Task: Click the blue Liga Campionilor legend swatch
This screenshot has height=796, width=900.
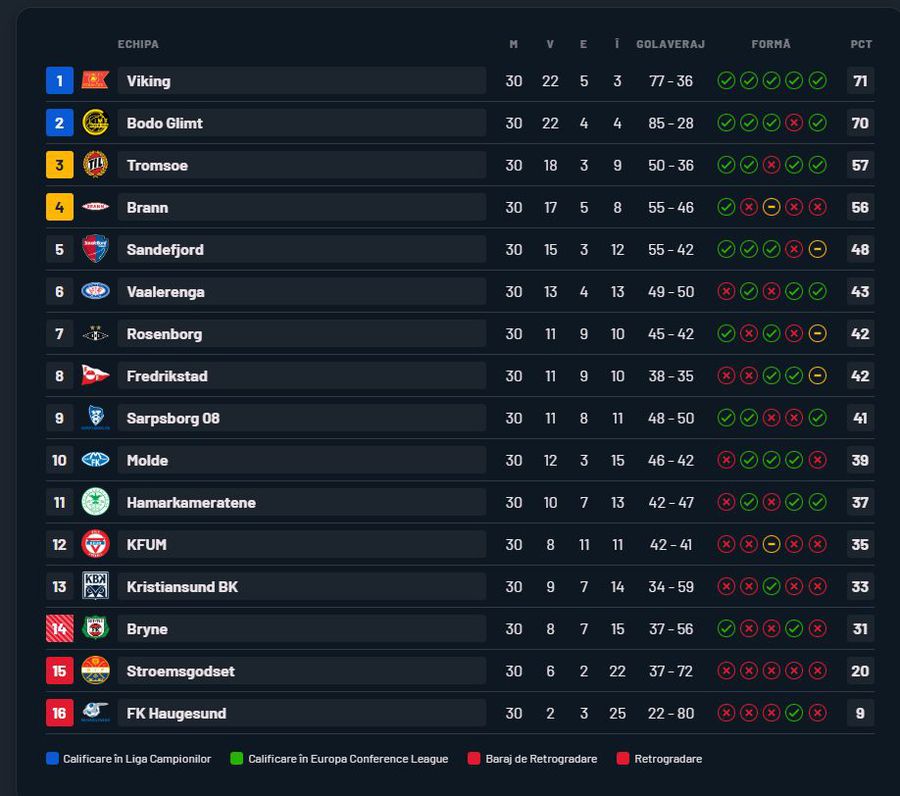Action: click(52, 759)
